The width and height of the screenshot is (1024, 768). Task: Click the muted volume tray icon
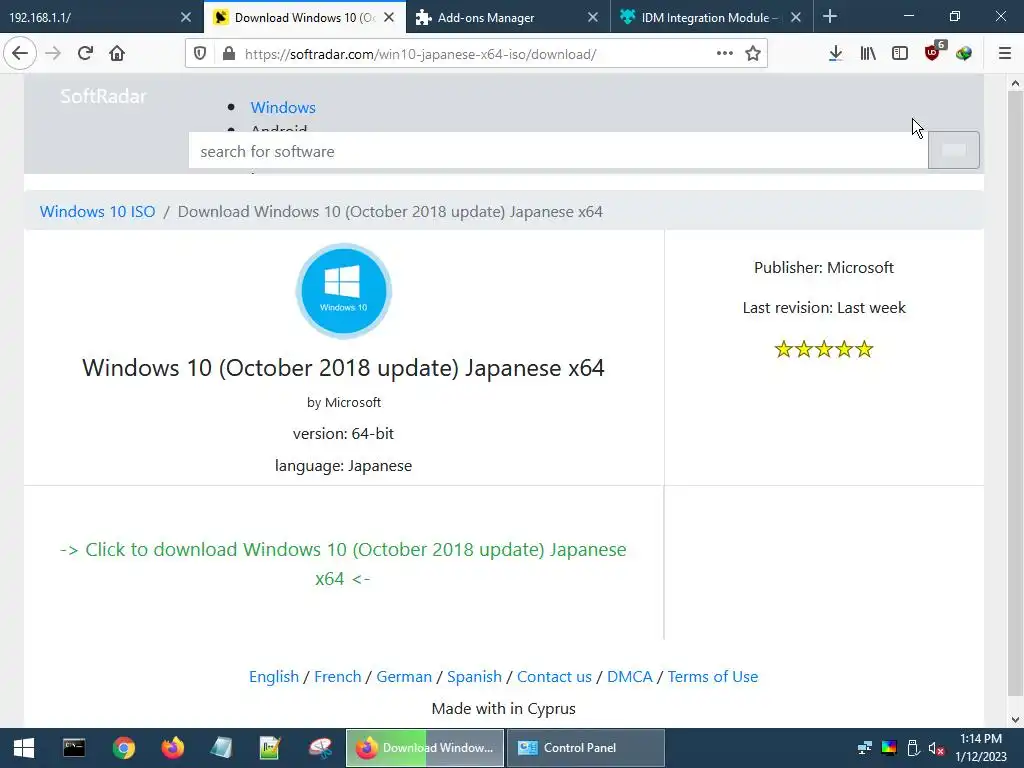click(x=936, y=748)
